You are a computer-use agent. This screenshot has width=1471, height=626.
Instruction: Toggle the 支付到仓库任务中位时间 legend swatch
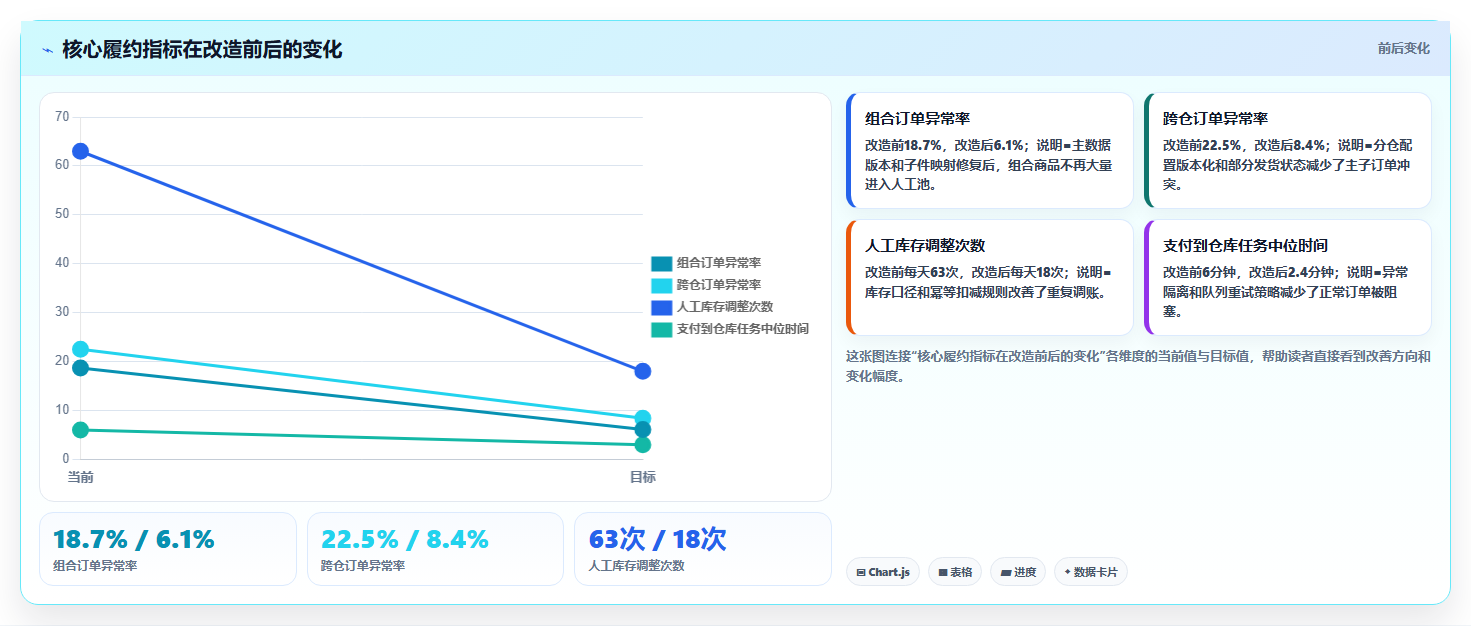click(662, 330)
